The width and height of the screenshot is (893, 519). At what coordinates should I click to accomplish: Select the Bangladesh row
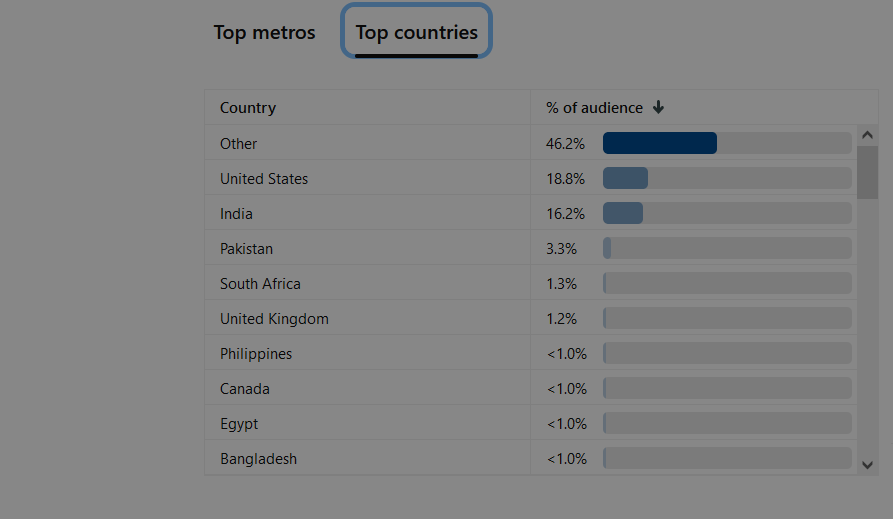point(531,458)
